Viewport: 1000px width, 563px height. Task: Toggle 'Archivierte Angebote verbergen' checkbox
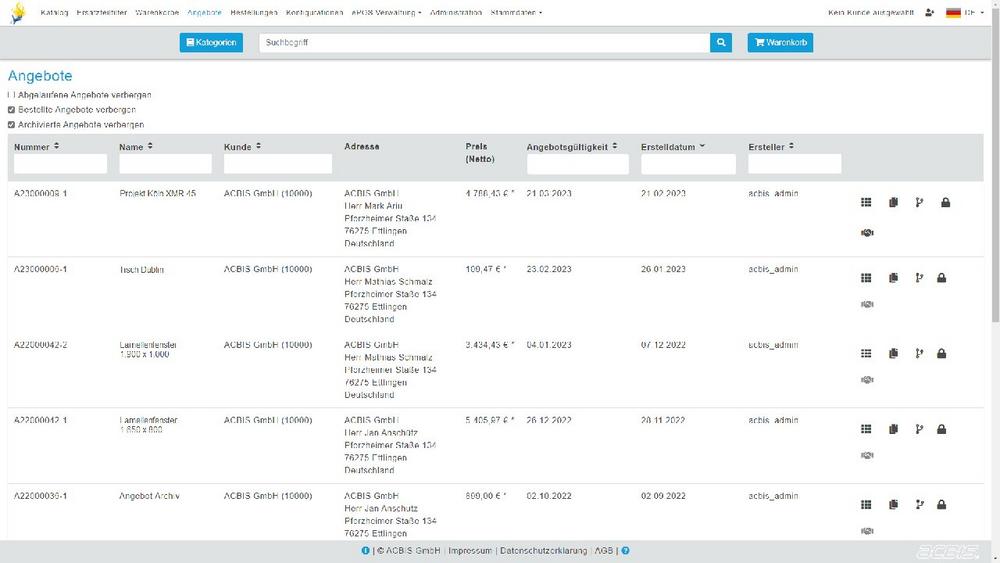pyautogui.click(x=11, y=125)
